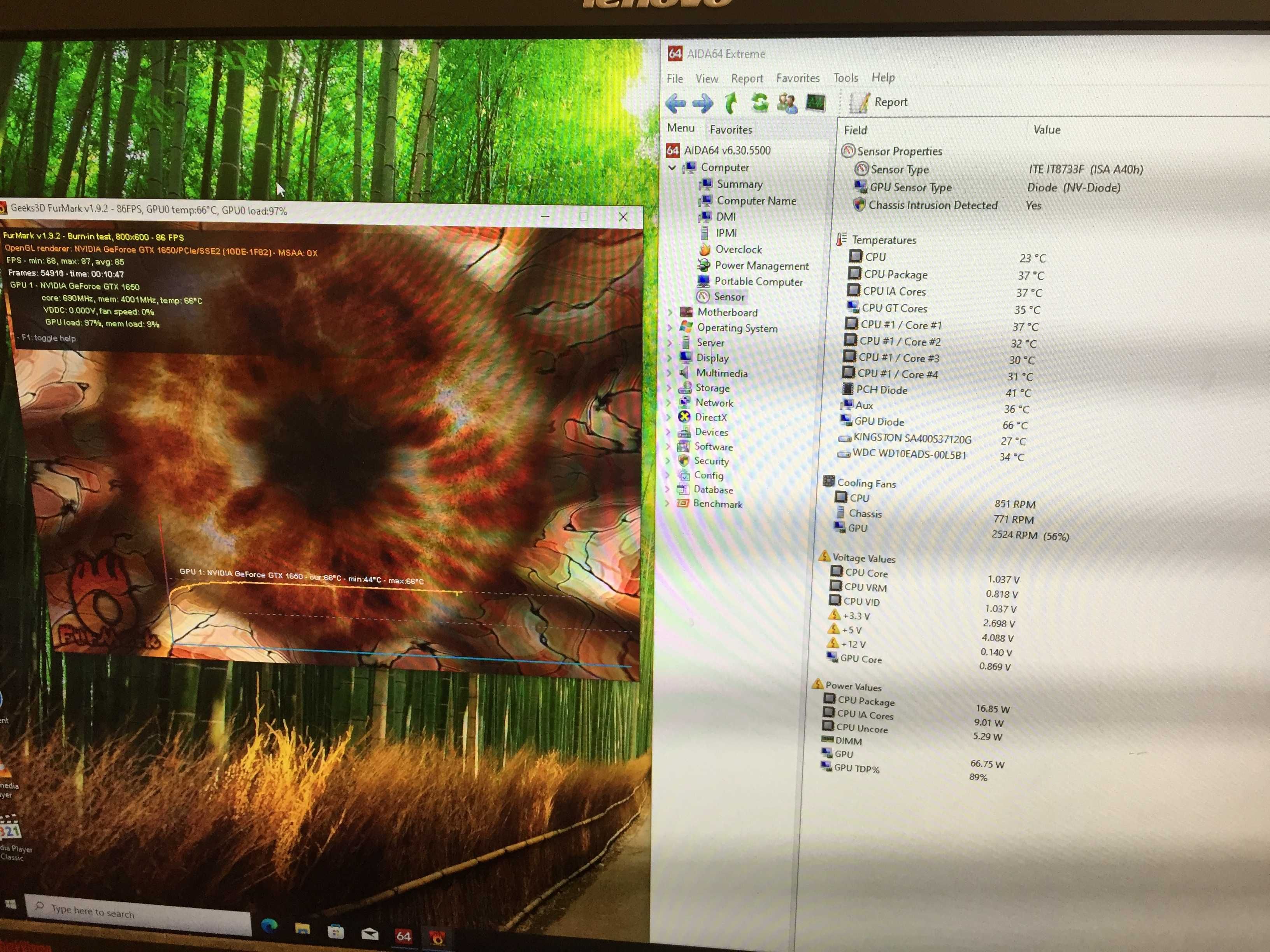
Task: Switch to the Menu tab in the sidebar
Action: (681, 128)
